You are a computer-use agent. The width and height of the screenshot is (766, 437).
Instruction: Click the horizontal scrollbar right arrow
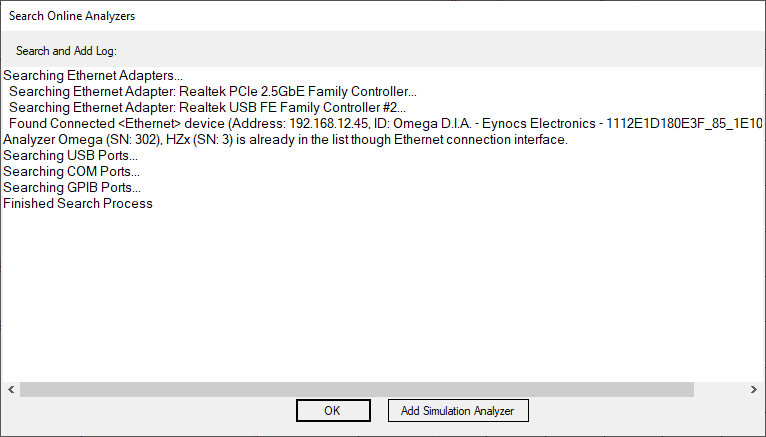coord(755,389)
